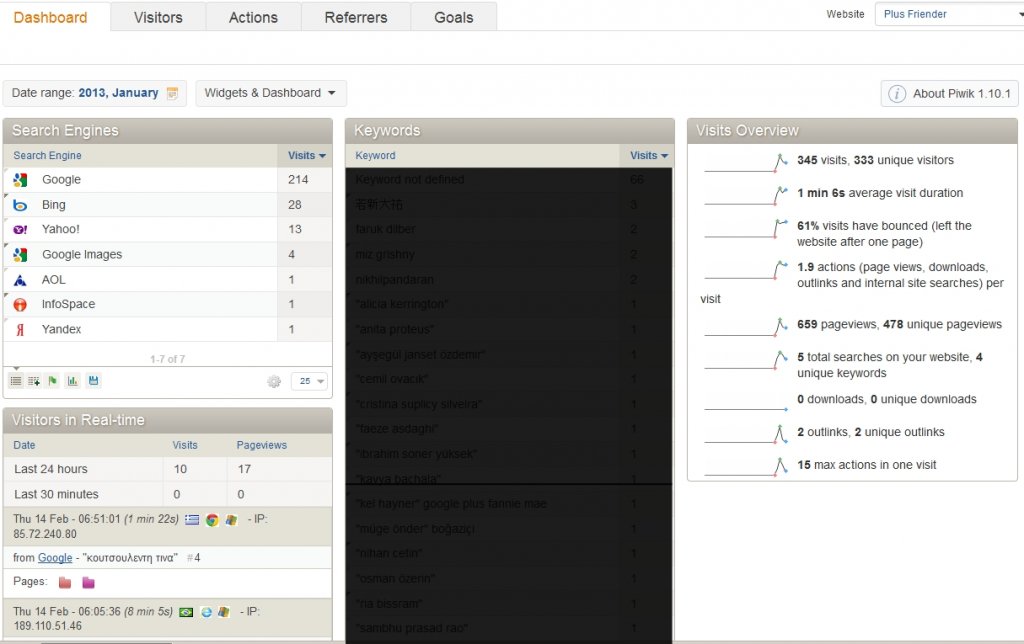The height and width of the screenshot is (644, 1024).
Task: Sort Search Engines by the Visits column header
Action: [x=306, y=155]
